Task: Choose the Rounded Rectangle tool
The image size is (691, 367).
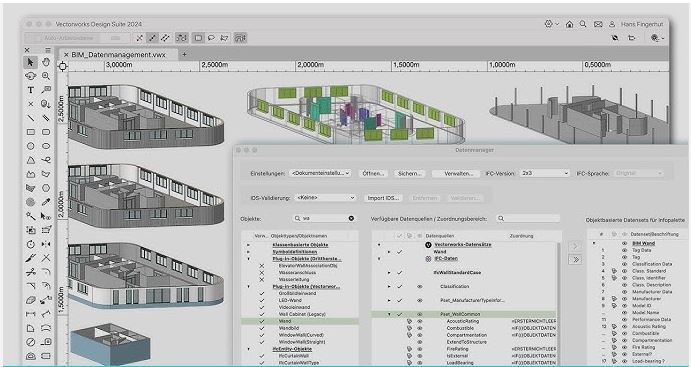Action: [46, 132]
